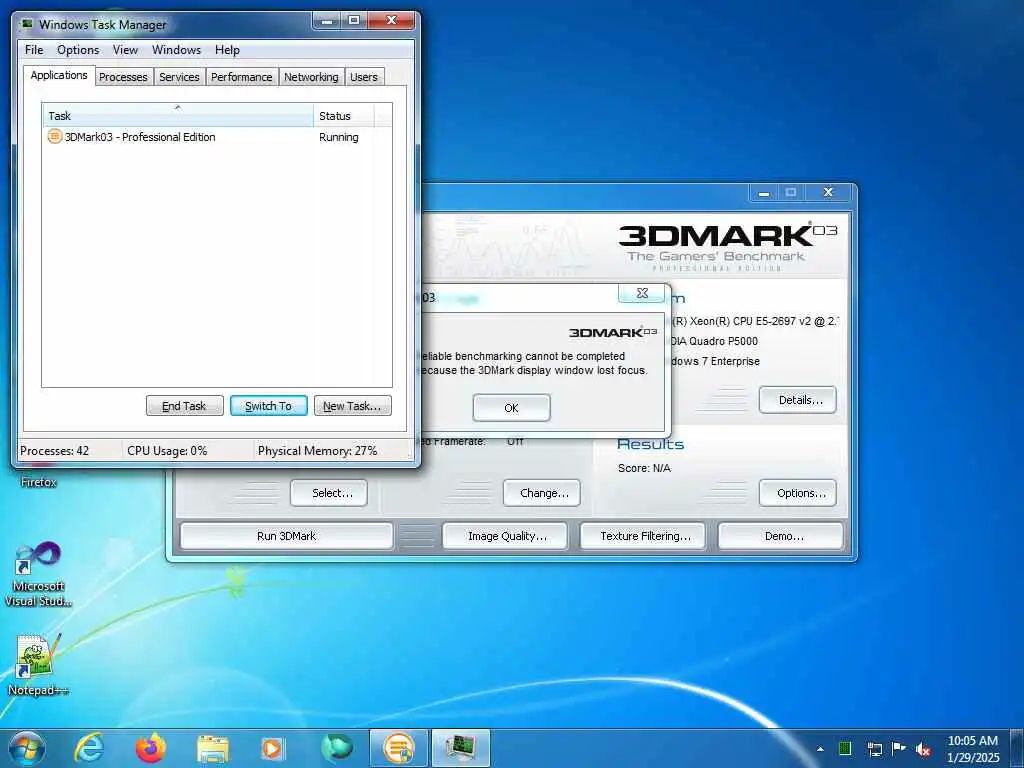Image resolution: width=1024 pixels, height=768 pixels.
Task: Close the 3DMark03 error dialog
Action: coord(642,293)
